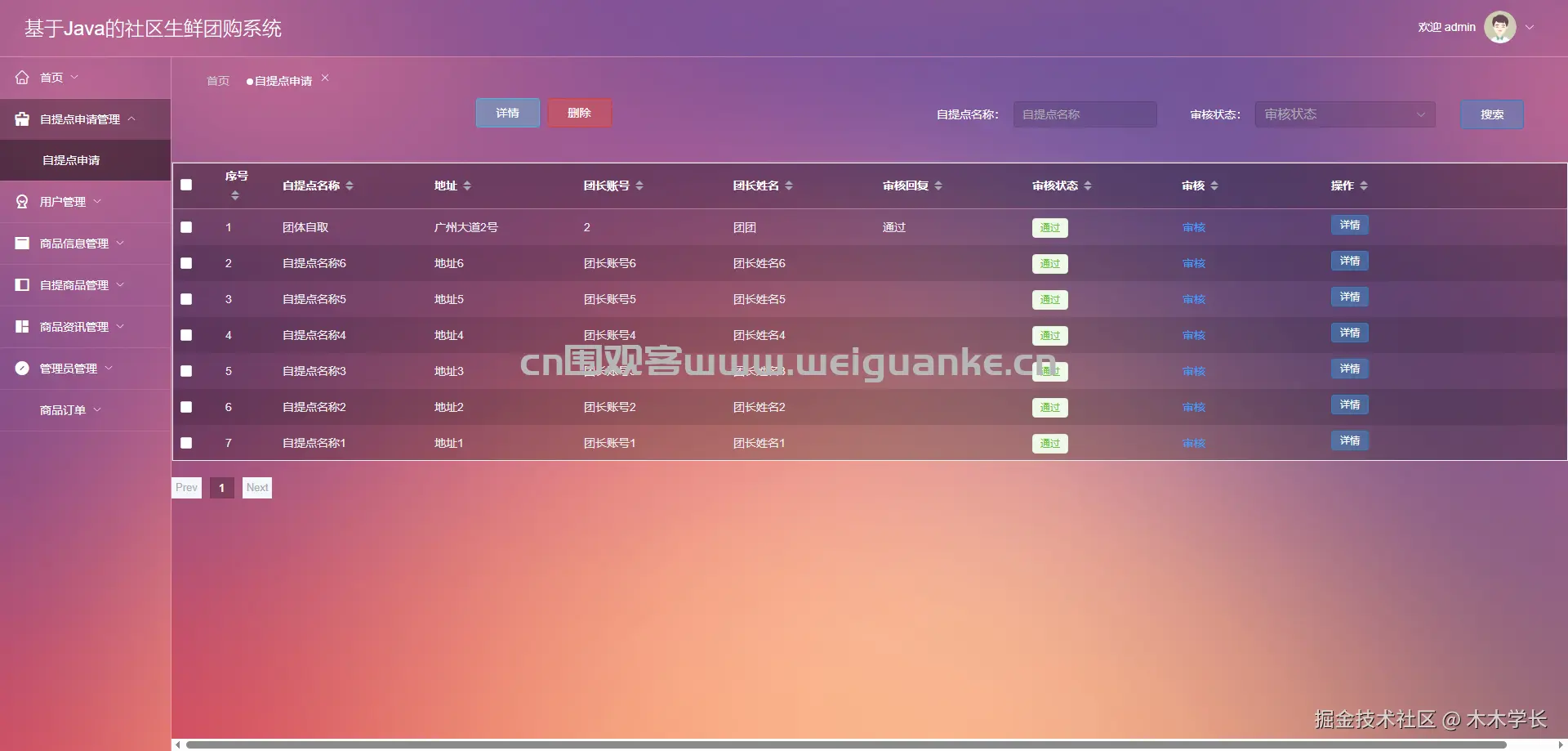The image size is (1568, 751).
Task: Click the admin avatar image
Action: coord(1500,27)
